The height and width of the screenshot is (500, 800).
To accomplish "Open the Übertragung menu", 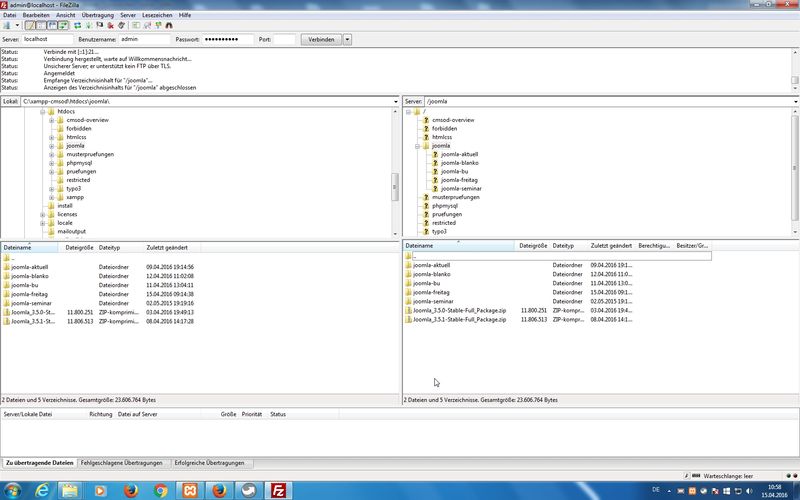I will (96, 15).
